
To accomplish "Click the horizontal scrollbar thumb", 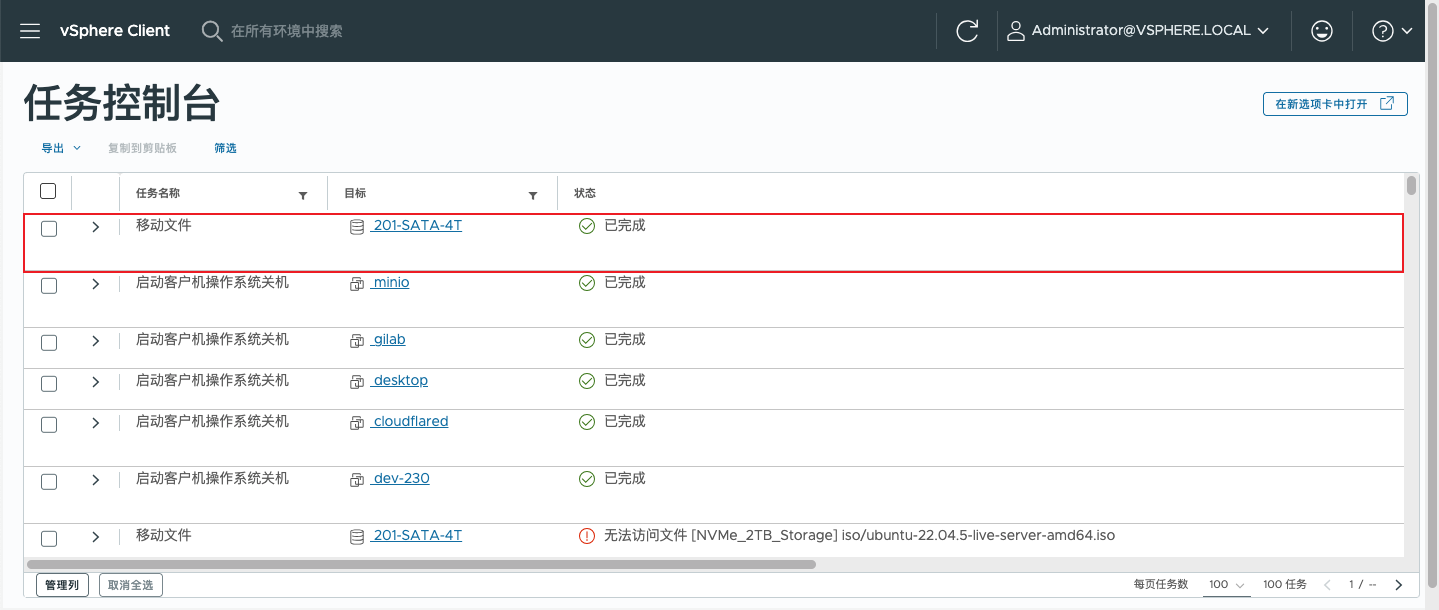I will (x=421, y=564).
